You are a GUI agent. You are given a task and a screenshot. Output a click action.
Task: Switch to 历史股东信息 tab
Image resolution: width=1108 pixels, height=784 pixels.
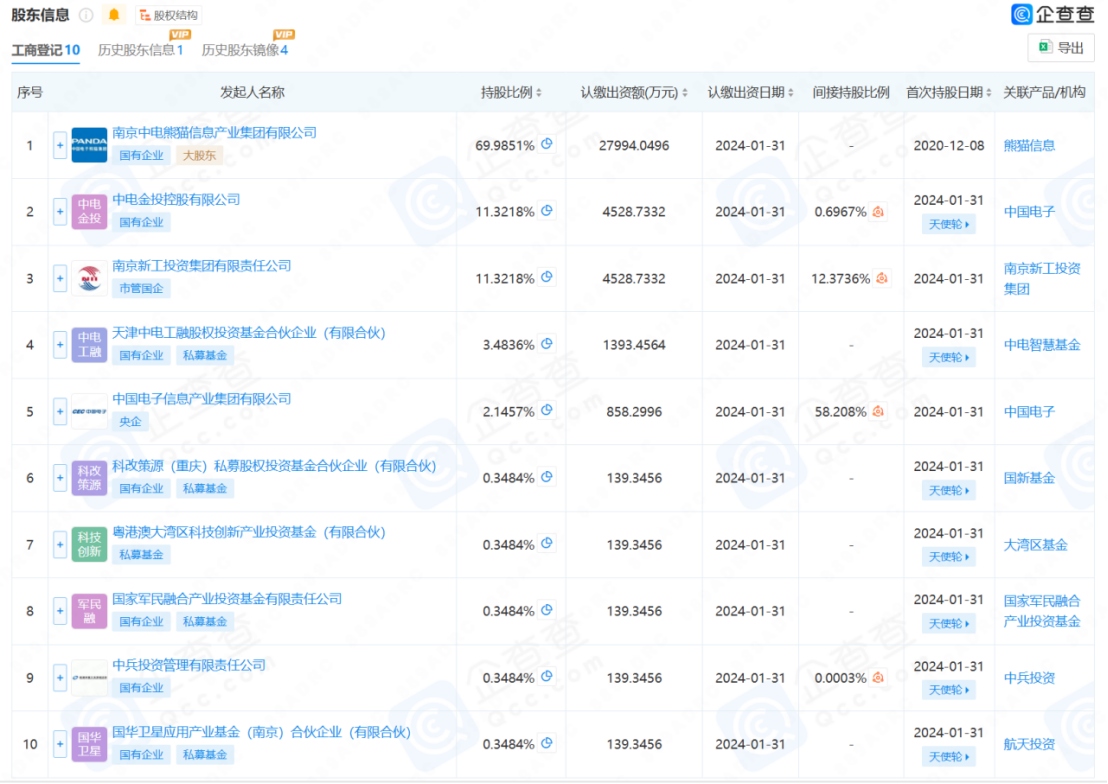coord(140,49)
